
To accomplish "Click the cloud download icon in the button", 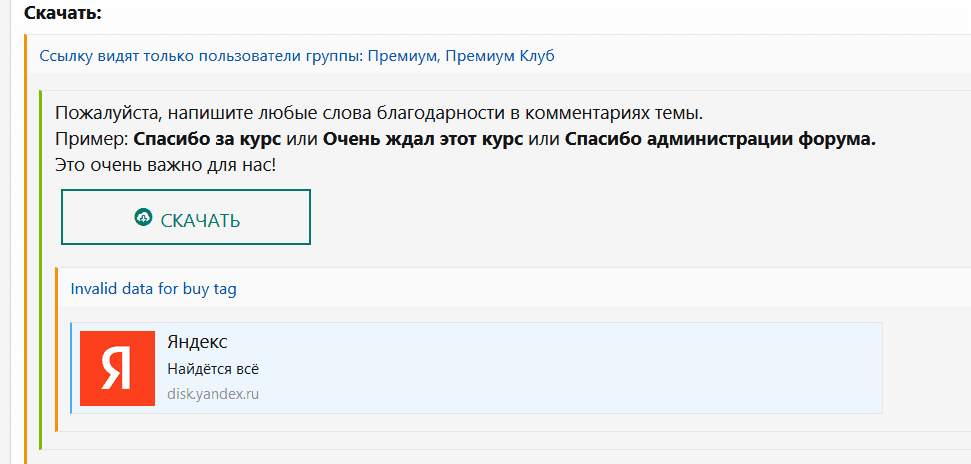I will [143, 217].
